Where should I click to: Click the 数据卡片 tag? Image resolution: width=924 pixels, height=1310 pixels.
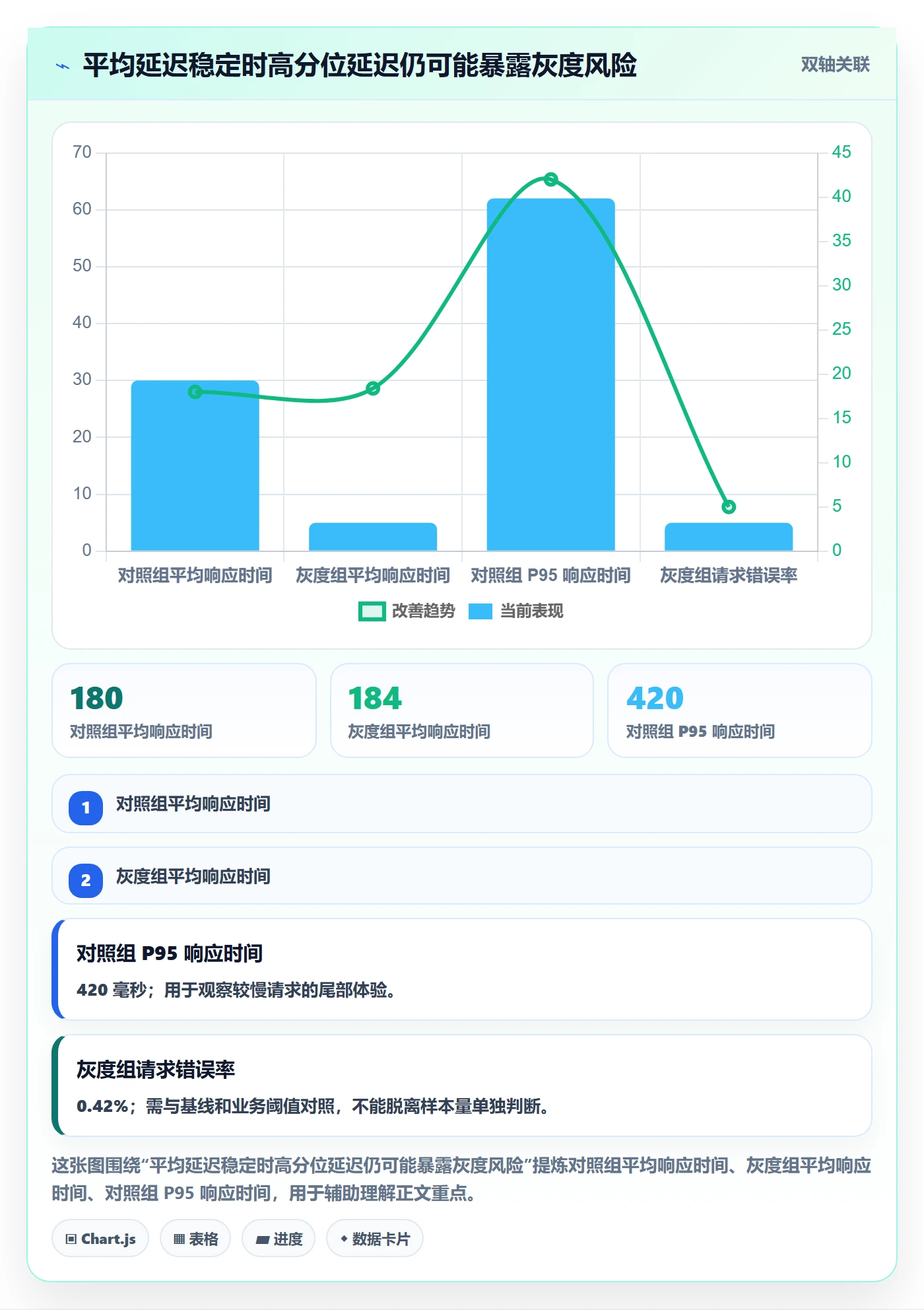click(x=375, y=1239)
